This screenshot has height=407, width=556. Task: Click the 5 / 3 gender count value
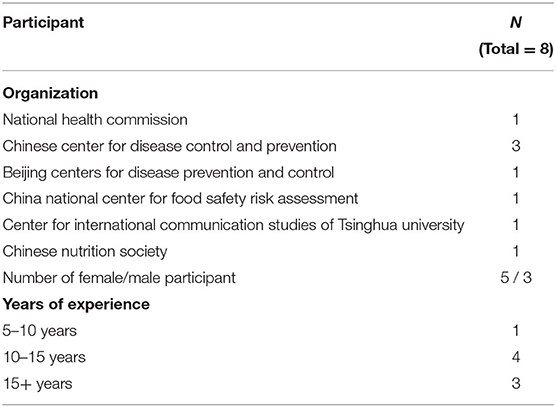click(516, 278)
